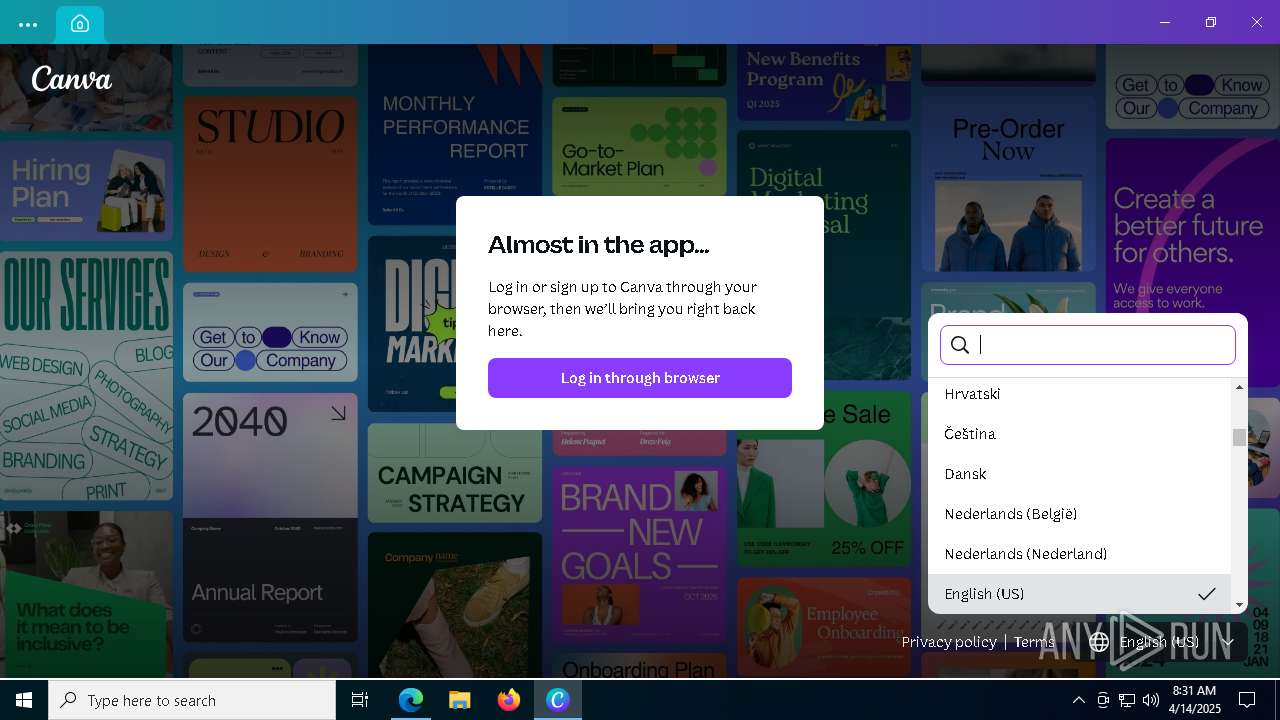Viewport: 1280px width, 720px height.
Task: Click the Monthly Performance Report thumbnail
Action: (x=455, y=135)
